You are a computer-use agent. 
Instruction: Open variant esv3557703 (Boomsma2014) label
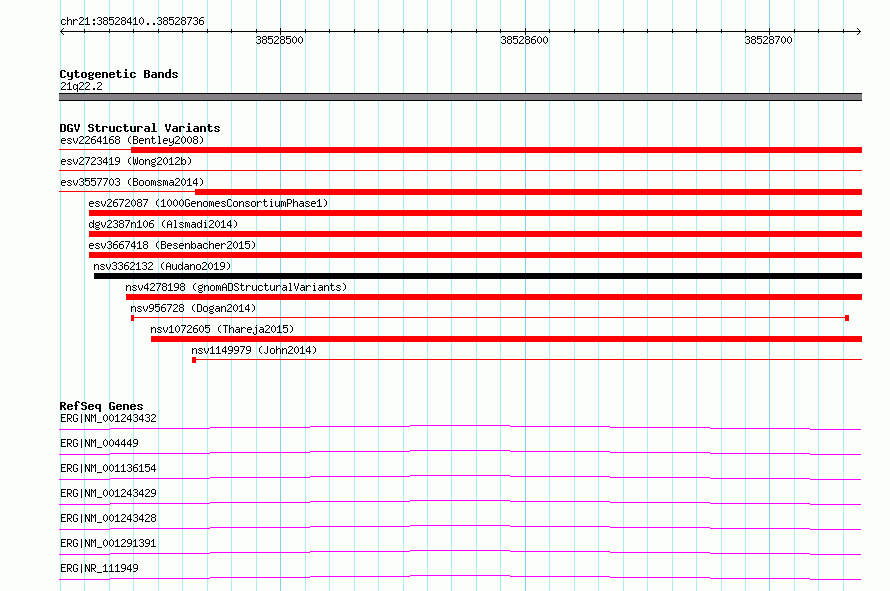[x=132, y=182]
